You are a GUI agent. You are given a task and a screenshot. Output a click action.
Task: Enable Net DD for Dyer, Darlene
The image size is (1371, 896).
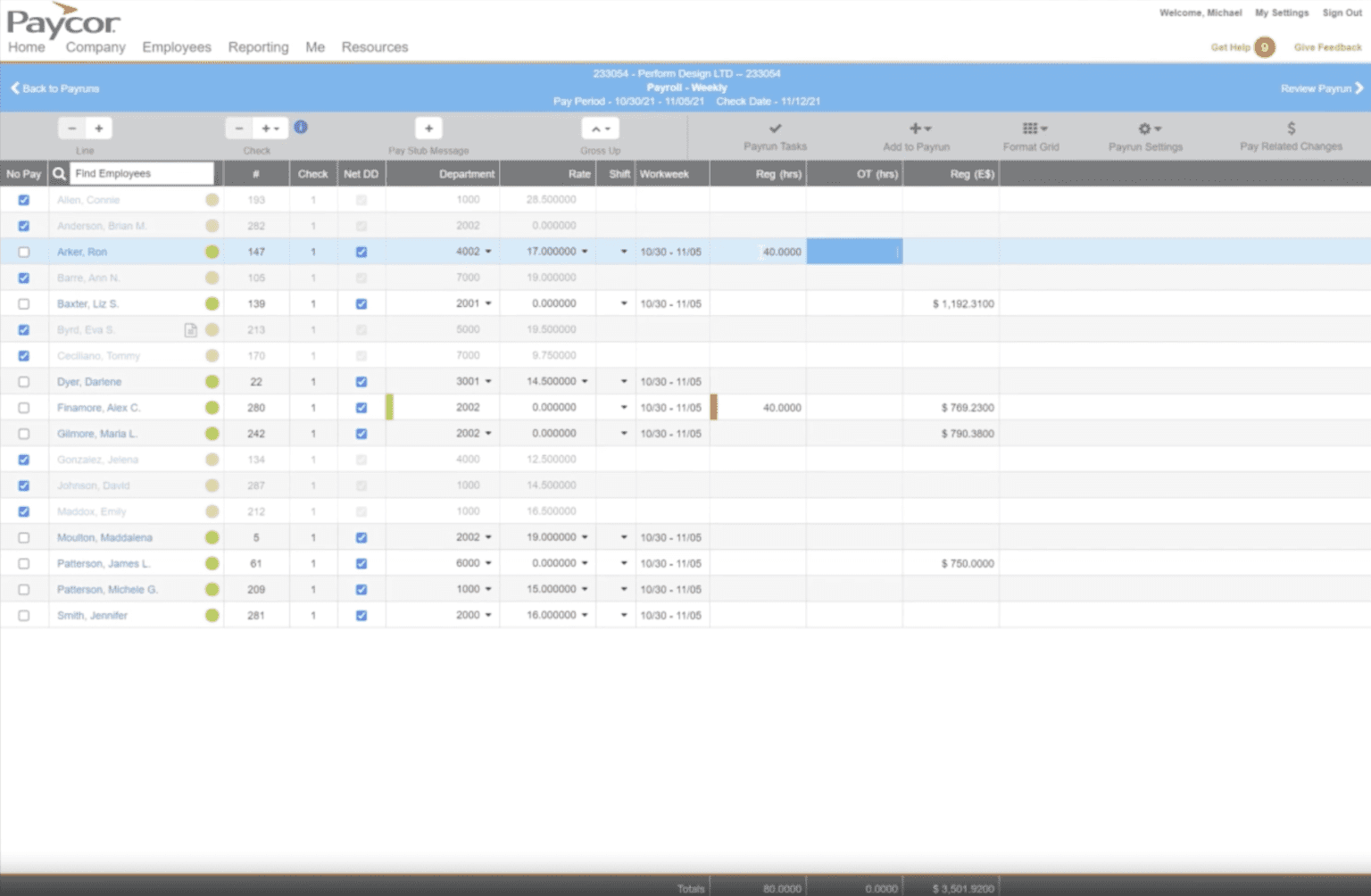[x=361, y=381]
